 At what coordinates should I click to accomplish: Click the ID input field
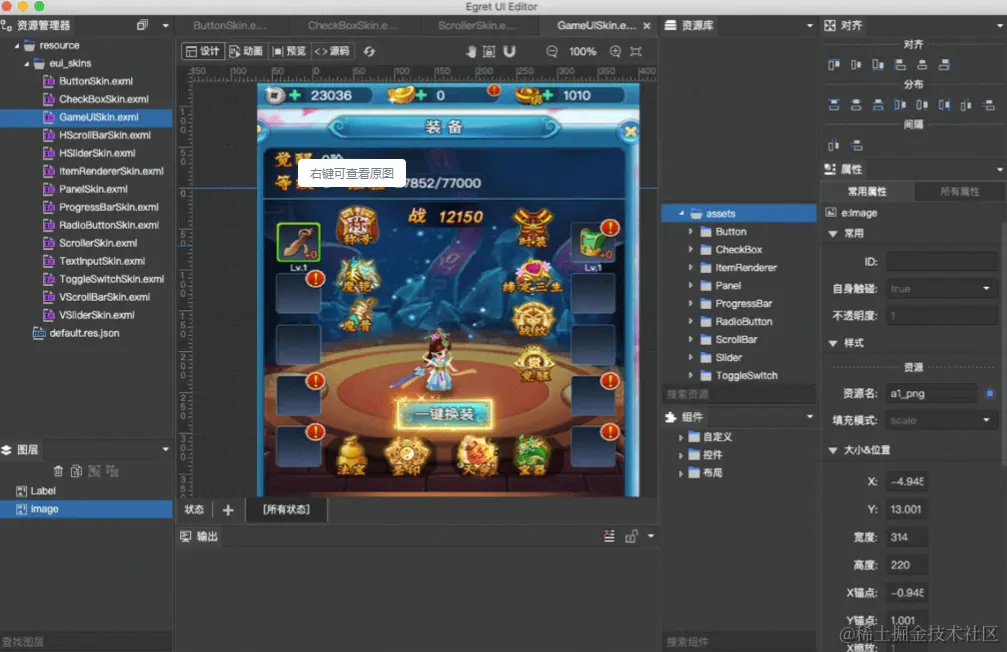(941, 261)
